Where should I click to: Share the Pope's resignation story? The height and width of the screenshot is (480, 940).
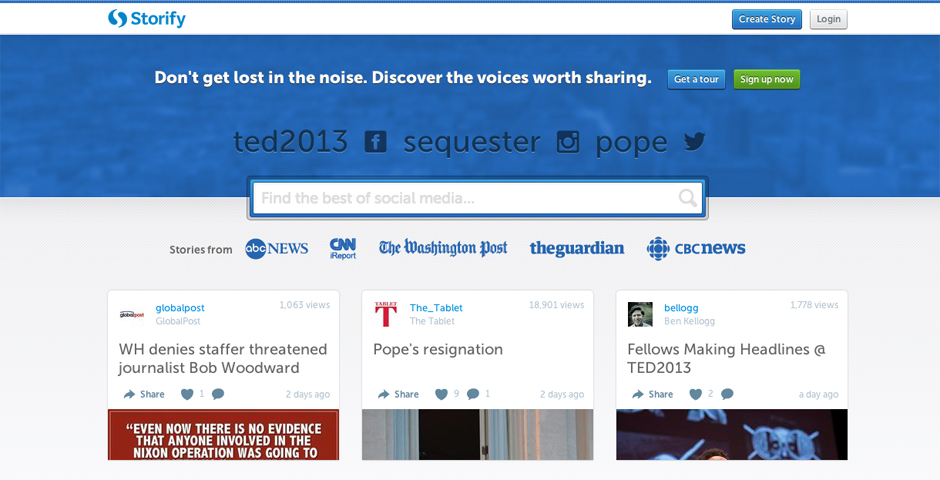tap(398, 394)
